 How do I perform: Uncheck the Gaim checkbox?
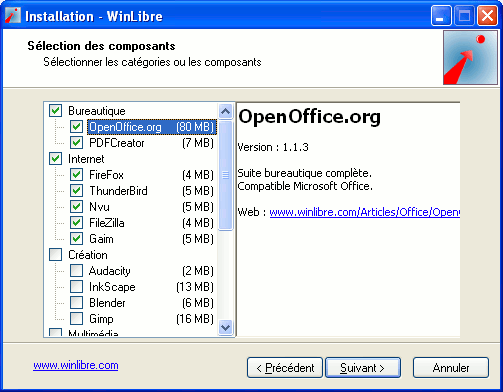pos(76,239)
